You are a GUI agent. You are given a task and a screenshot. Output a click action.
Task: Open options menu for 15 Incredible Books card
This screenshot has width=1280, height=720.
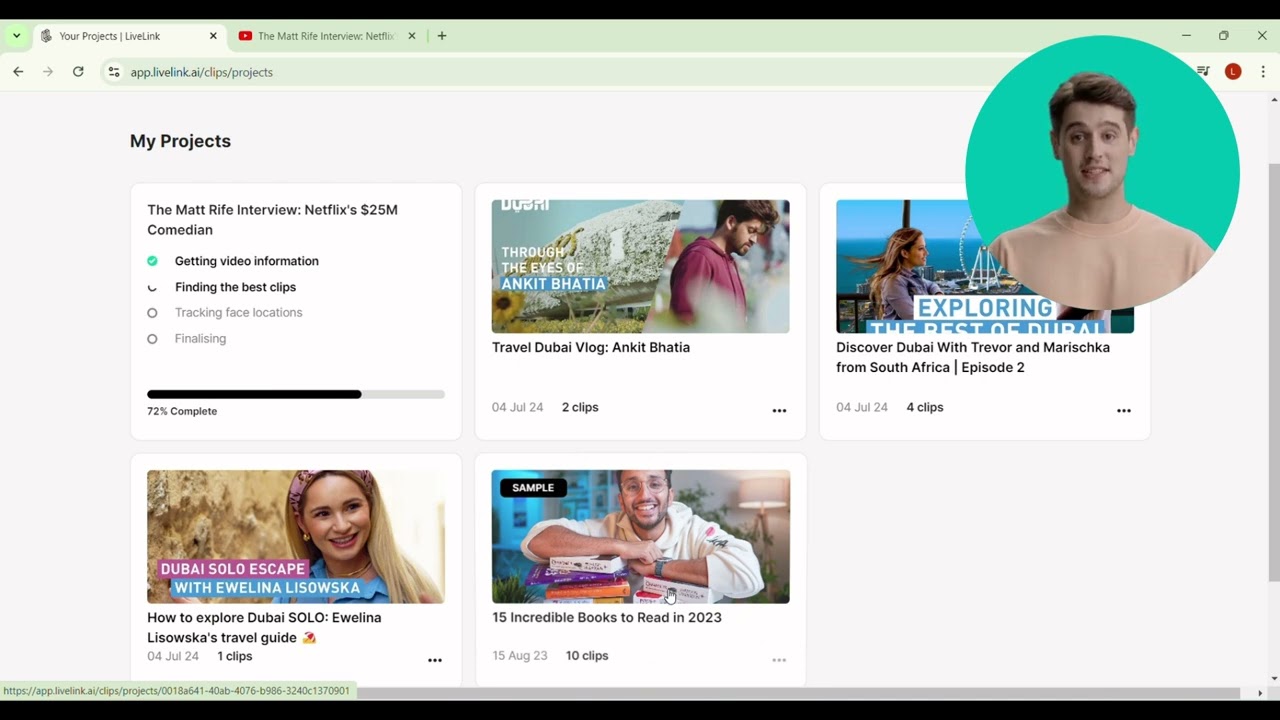click(779, 660)
